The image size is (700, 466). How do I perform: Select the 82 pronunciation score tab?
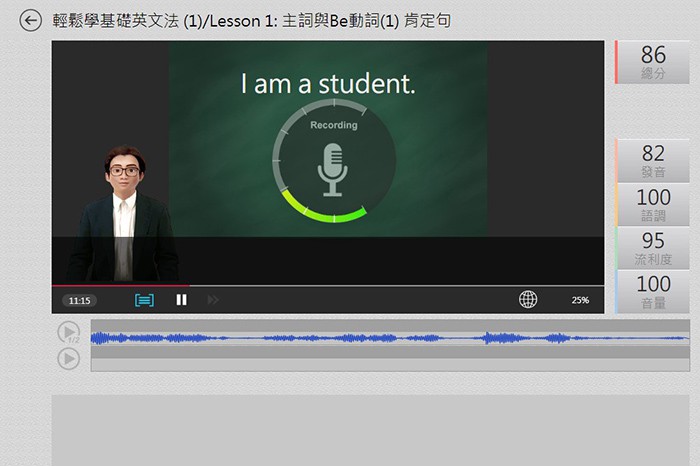click(652, 160)
